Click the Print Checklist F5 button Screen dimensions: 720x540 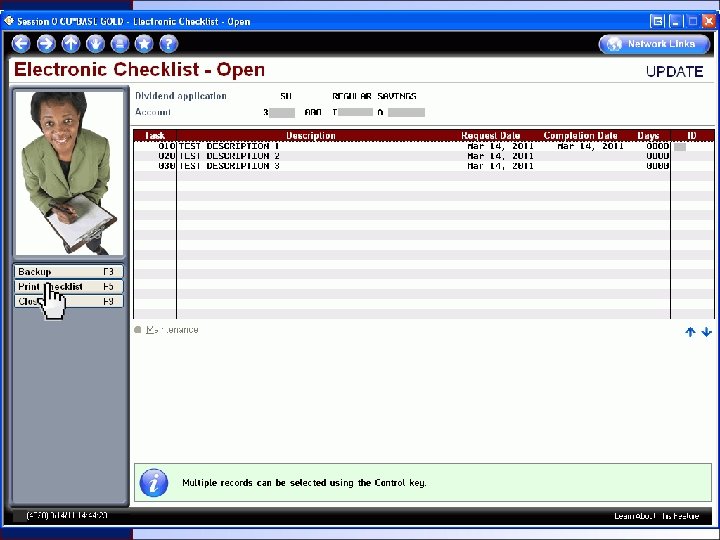point(68,287)
